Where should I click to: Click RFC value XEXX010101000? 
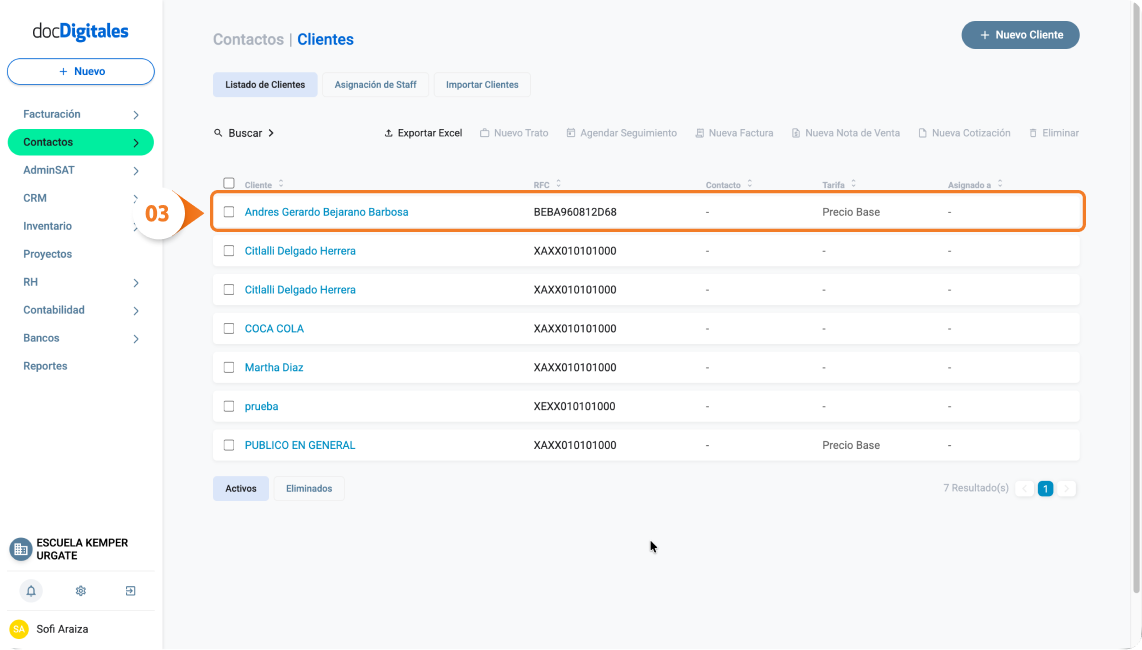tap(575, 407)
